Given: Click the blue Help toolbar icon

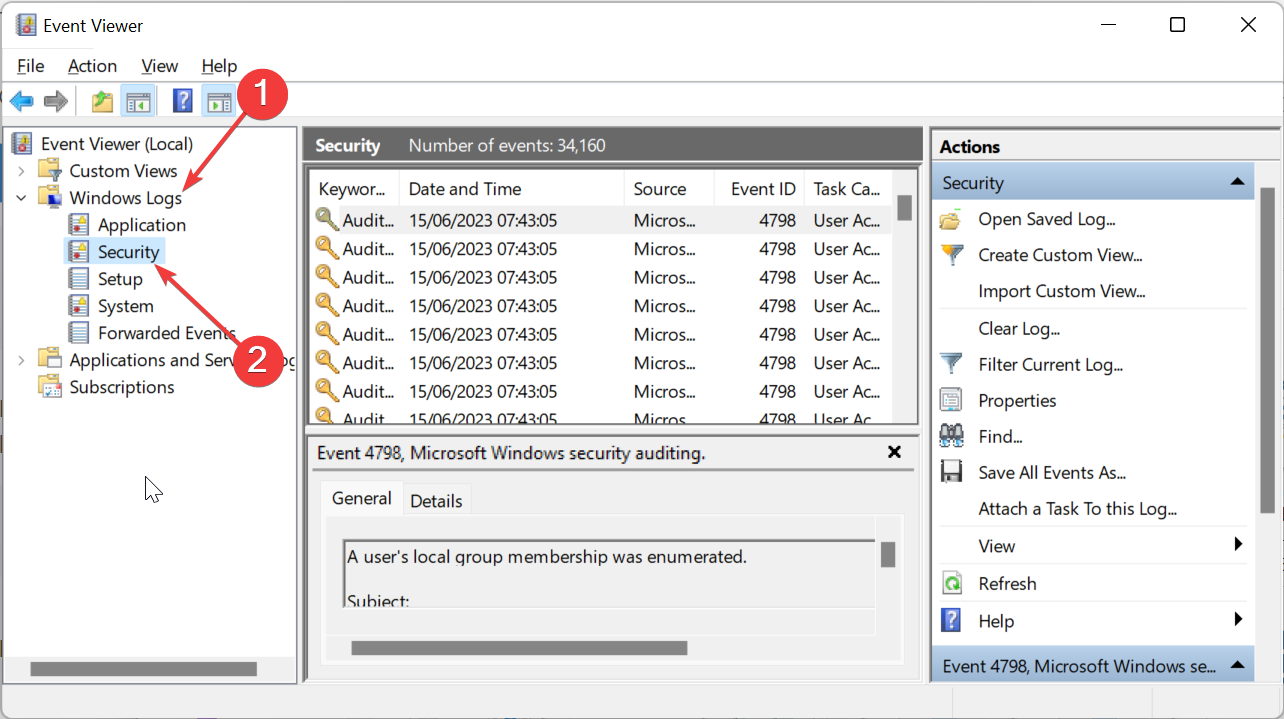Looking at the screenshot, I should (183, 101).
